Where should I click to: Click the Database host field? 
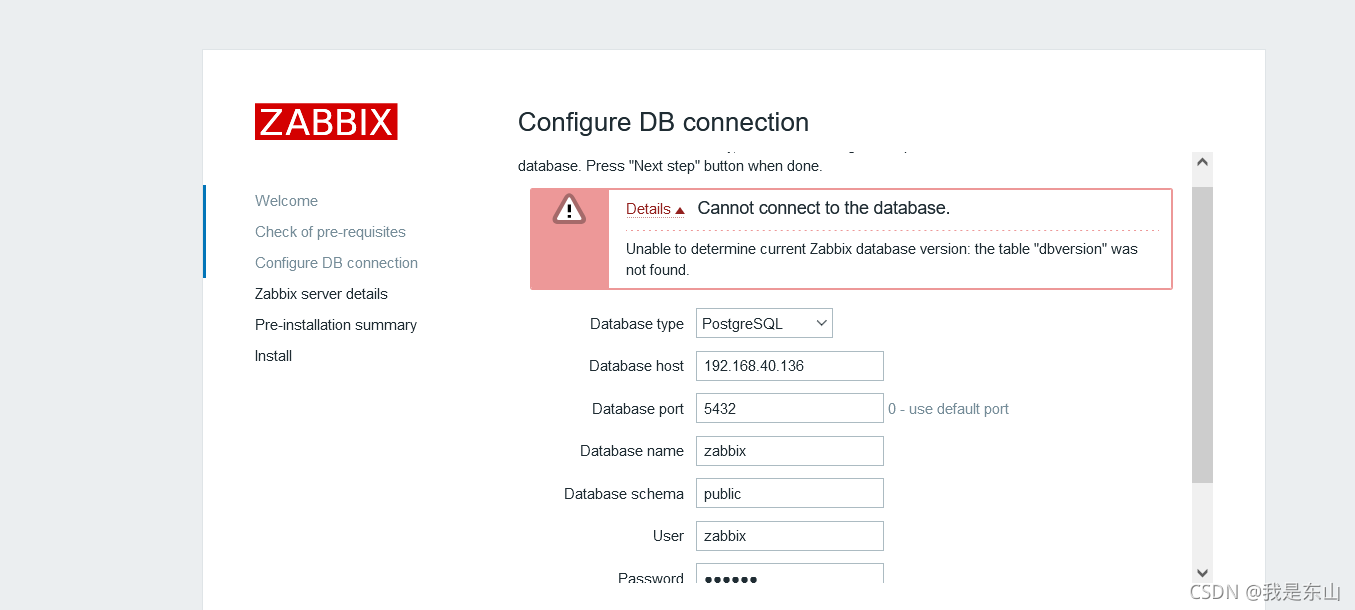[790, 366]
